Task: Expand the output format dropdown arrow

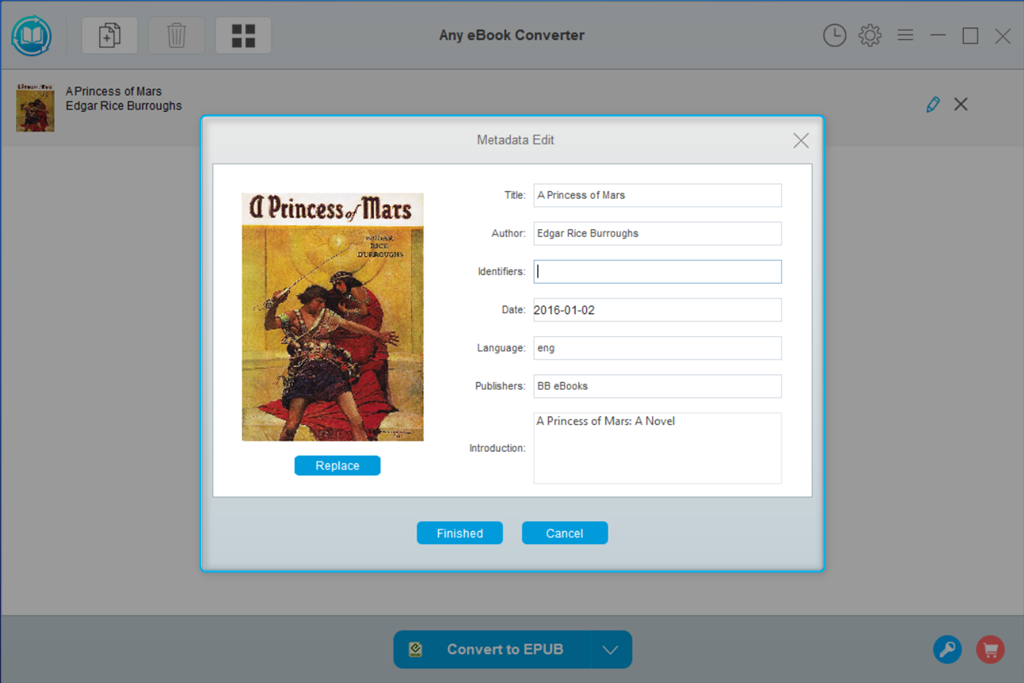Action: coord(611,649)
